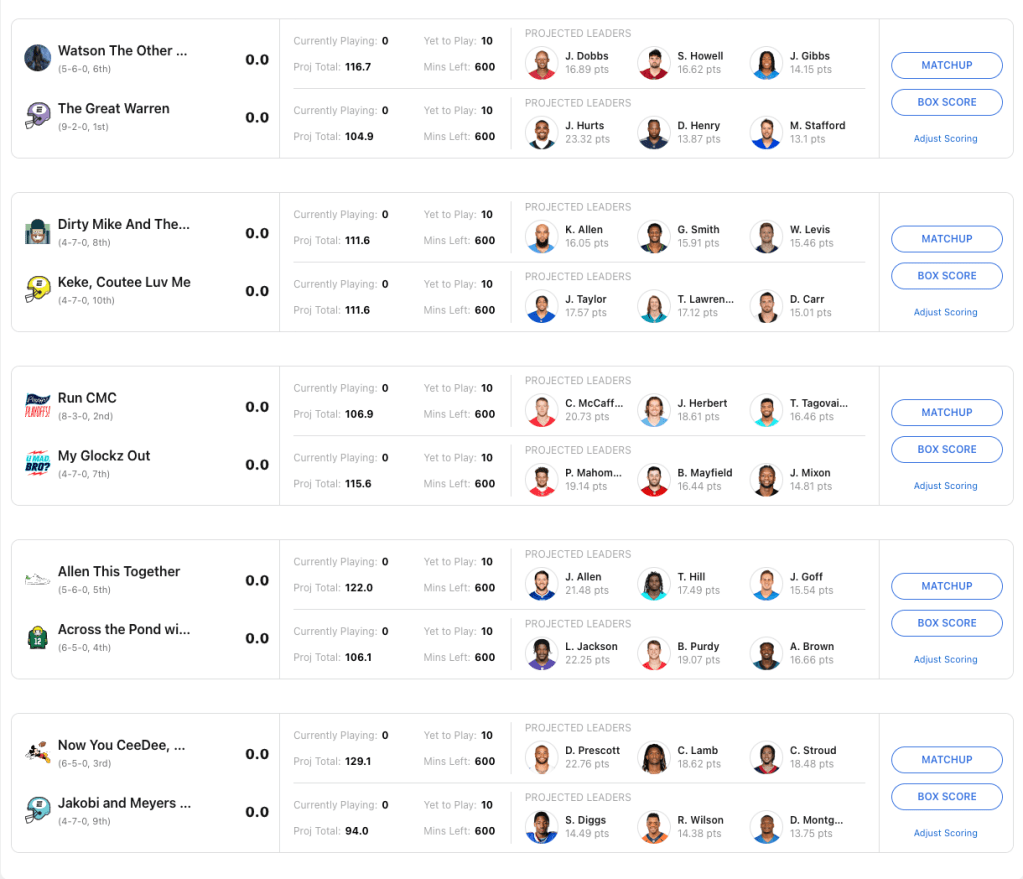Open L. Jackson player headshot
Screen dimensions: 1023x879
tap(541, 654)
